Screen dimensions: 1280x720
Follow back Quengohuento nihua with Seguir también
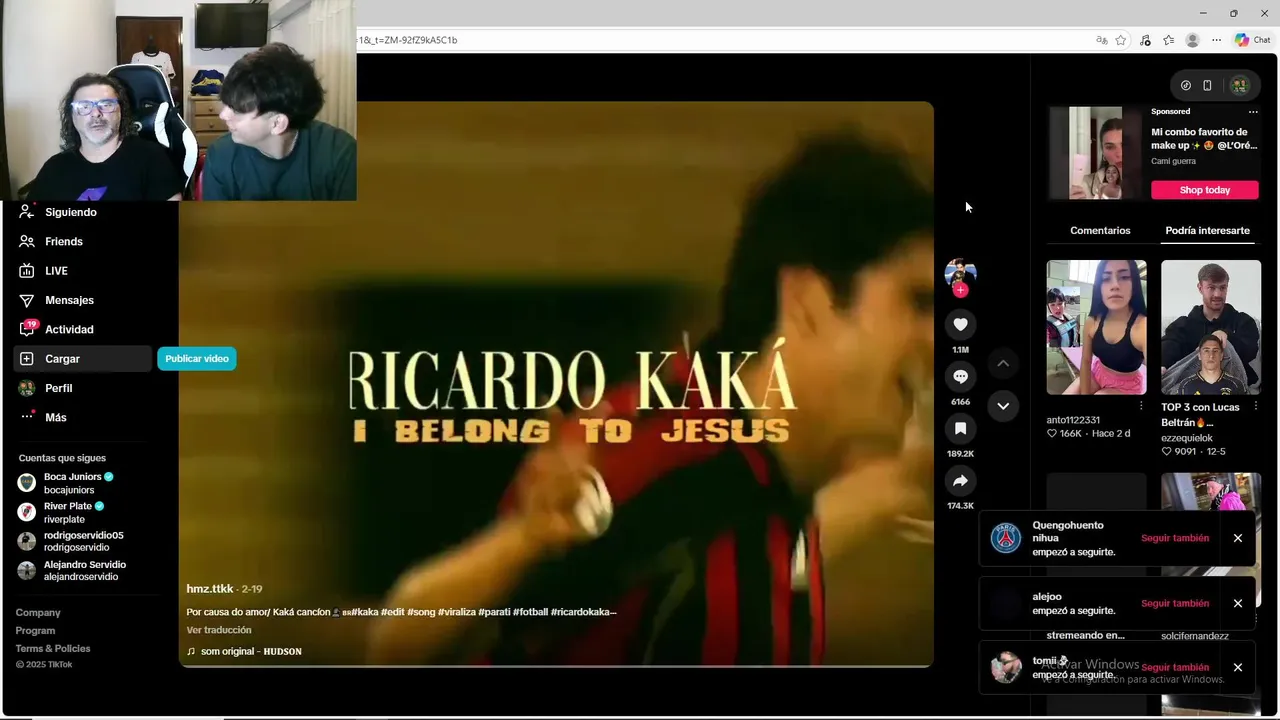1175,538
